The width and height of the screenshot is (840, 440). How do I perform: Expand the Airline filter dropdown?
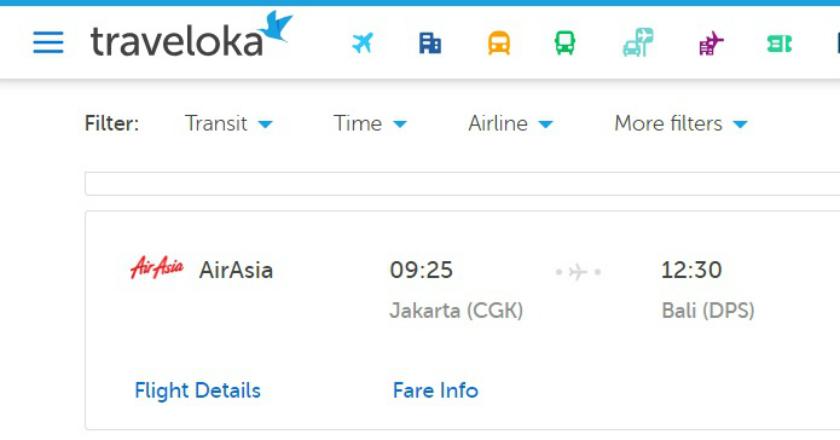510,124
